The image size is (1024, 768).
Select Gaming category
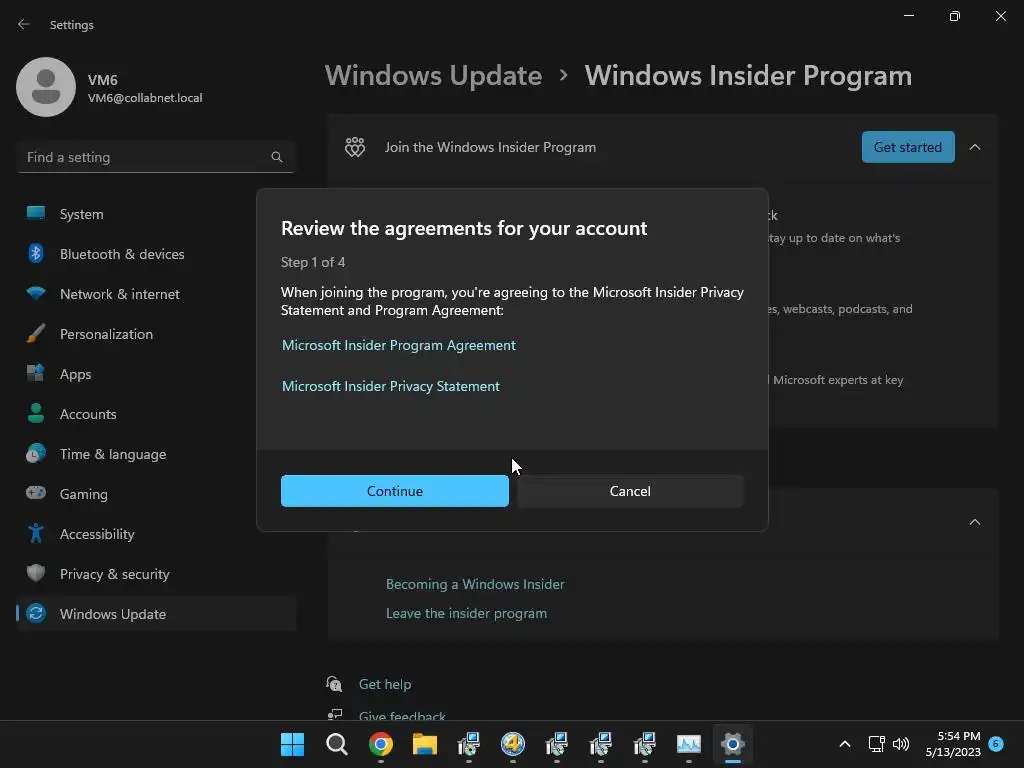155,494
